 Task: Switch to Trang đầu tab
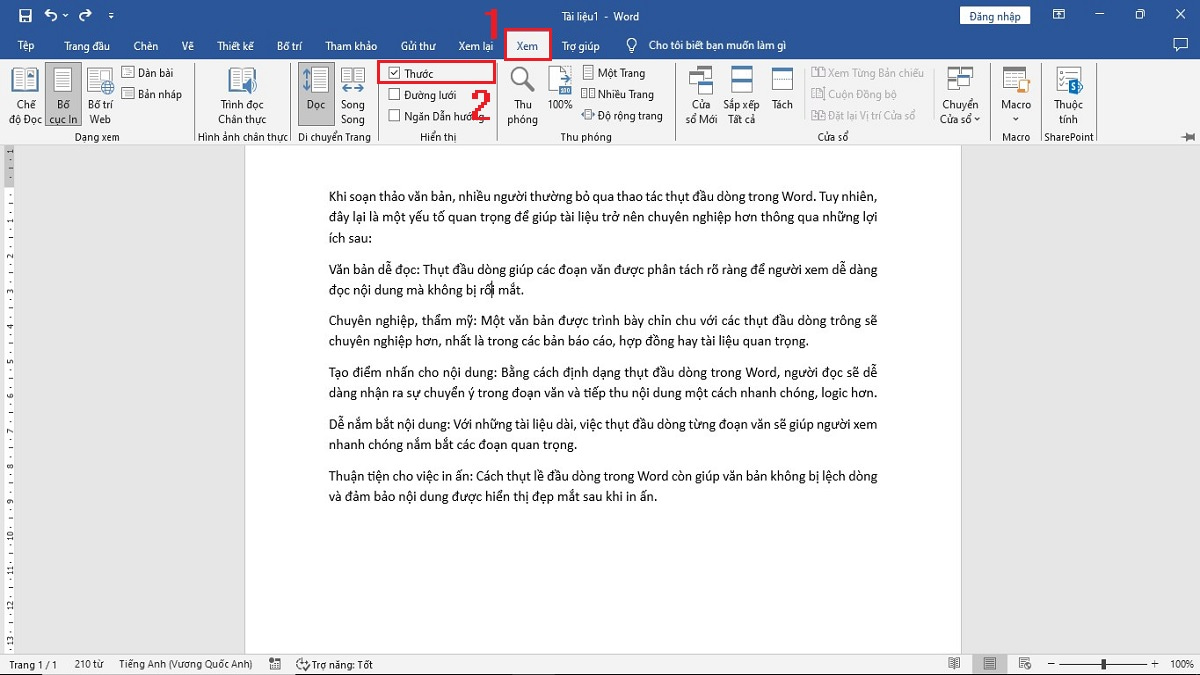(x=87, y=46)
